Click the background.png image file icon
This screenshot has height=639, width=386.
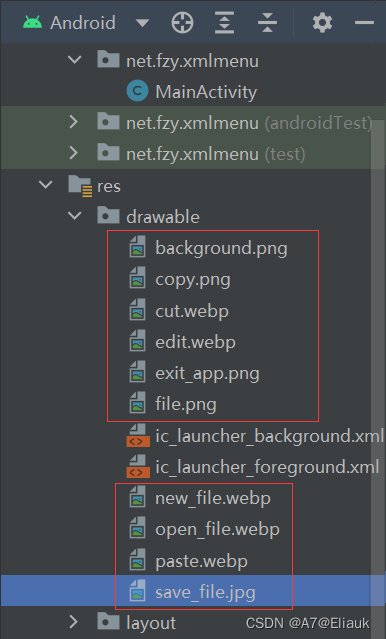(137, 247)
